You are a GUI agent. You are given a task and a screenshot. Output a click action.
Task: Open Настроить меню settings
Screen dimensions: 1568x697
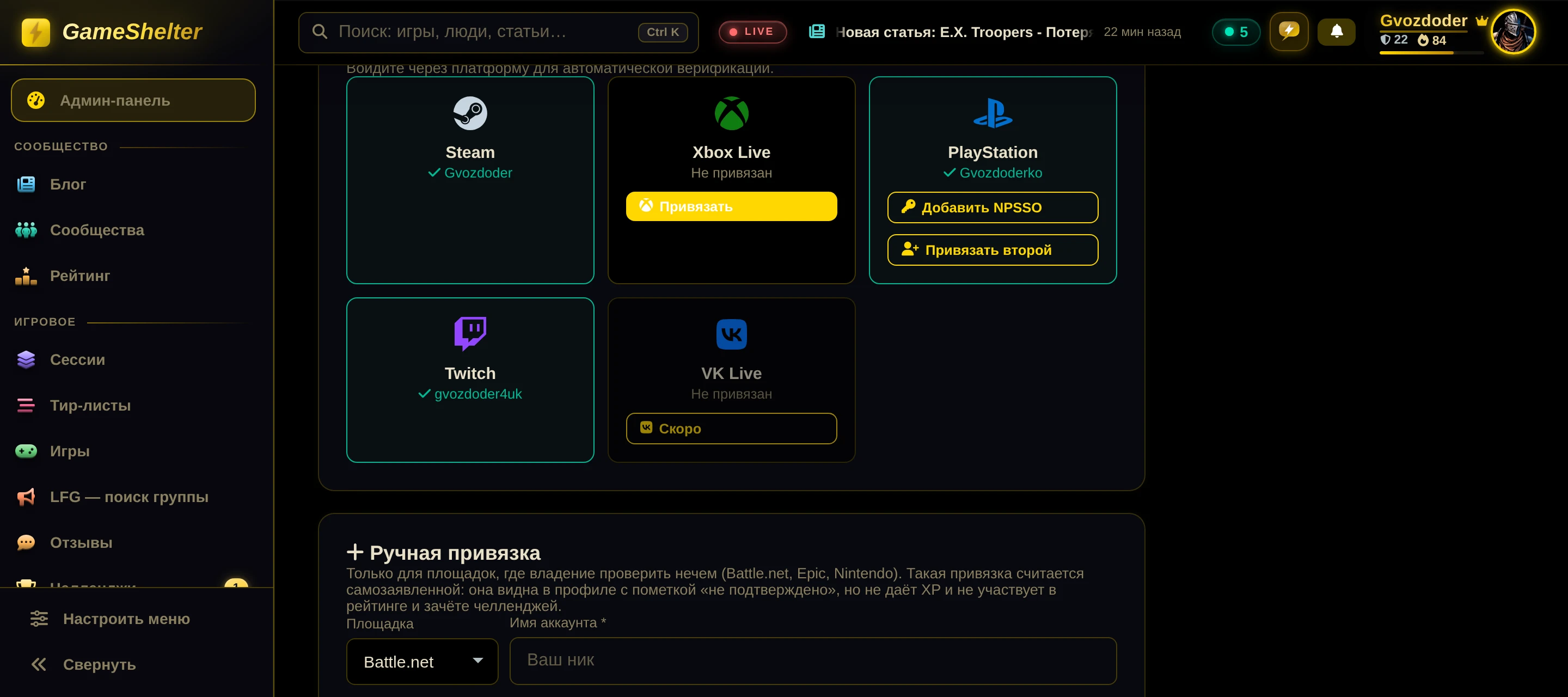pyautogui.click(x=127, y=619)
